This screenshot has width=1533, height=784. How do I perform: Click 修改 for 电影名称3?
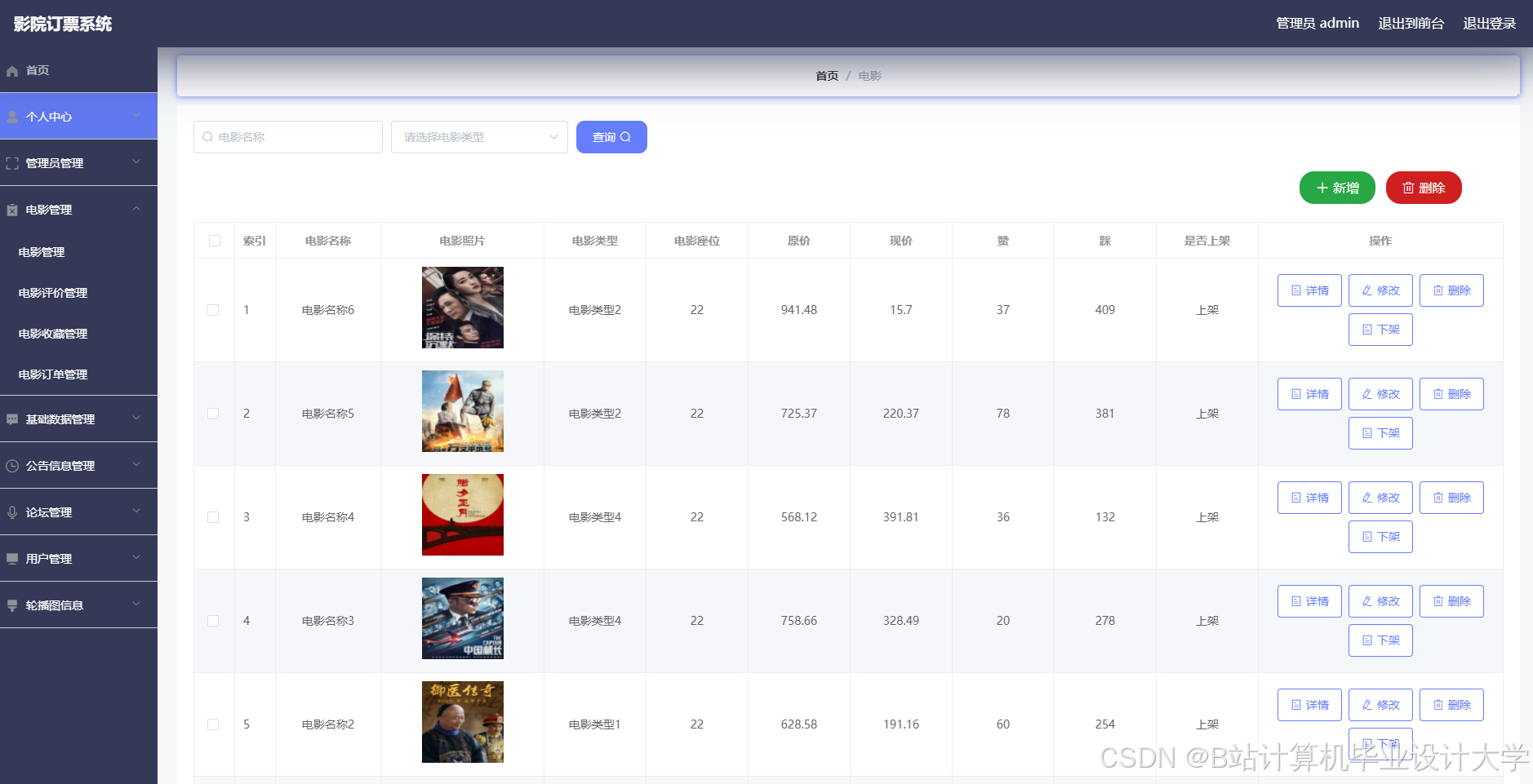point(1380,601)
